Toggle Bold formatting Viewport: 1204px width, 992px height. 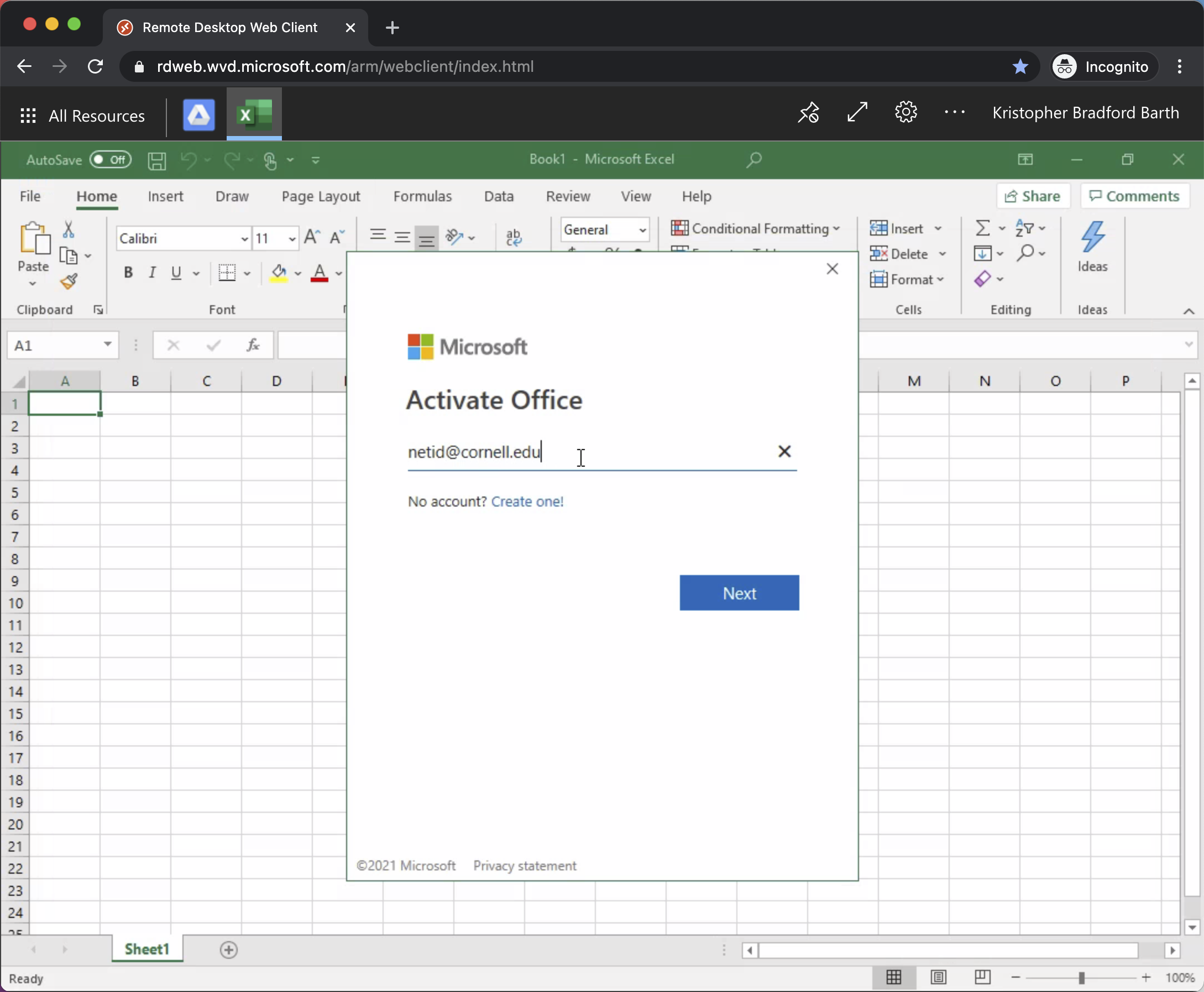point(128,273)
